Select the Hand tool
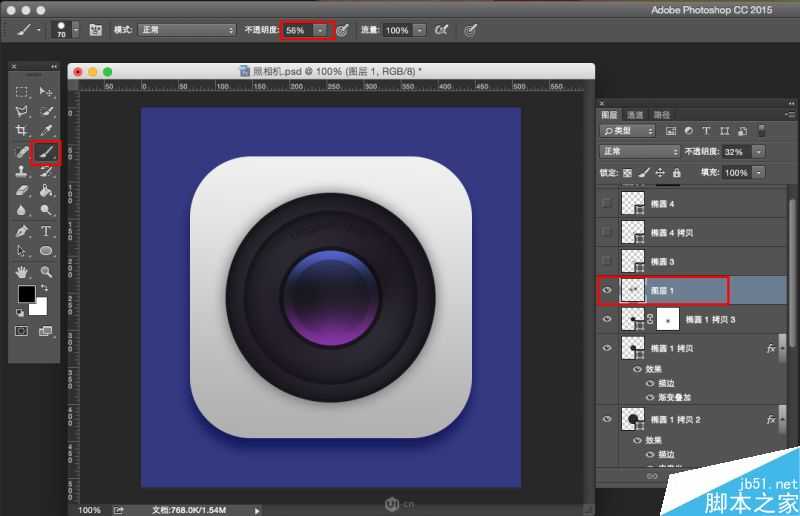Screen dimensions: 800x516 point(21,272)
